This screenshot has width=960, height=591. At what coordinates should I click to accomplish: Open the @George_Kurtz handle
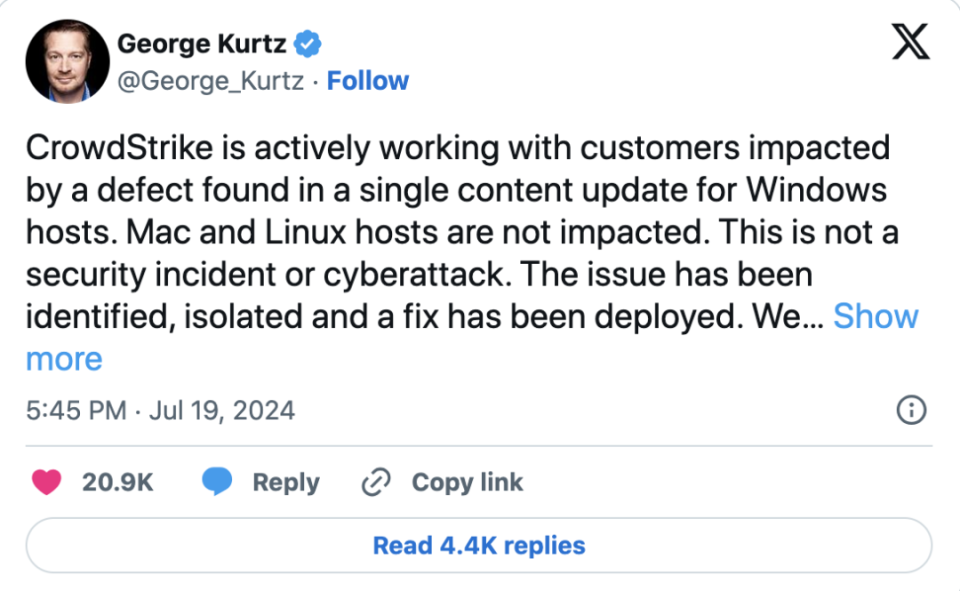coord(211,81)
